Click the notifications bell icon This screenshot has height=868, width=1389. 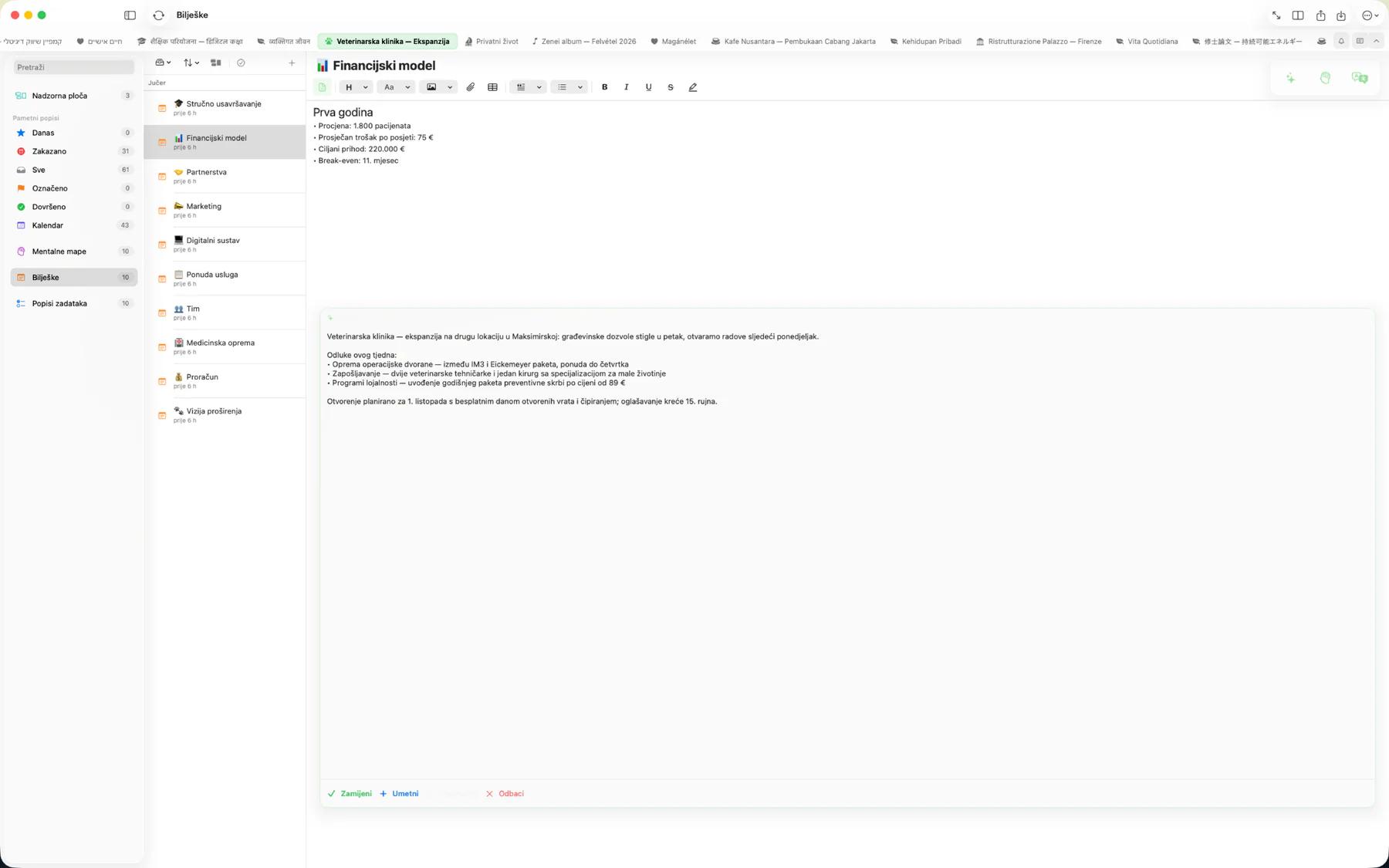click(x=1341, y=41)
